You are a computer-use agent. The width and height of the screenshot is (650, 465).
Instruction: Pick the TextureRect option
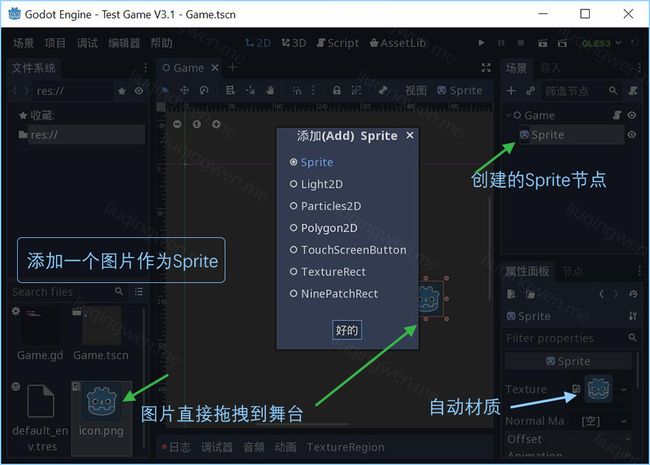(x=327, y=272)
